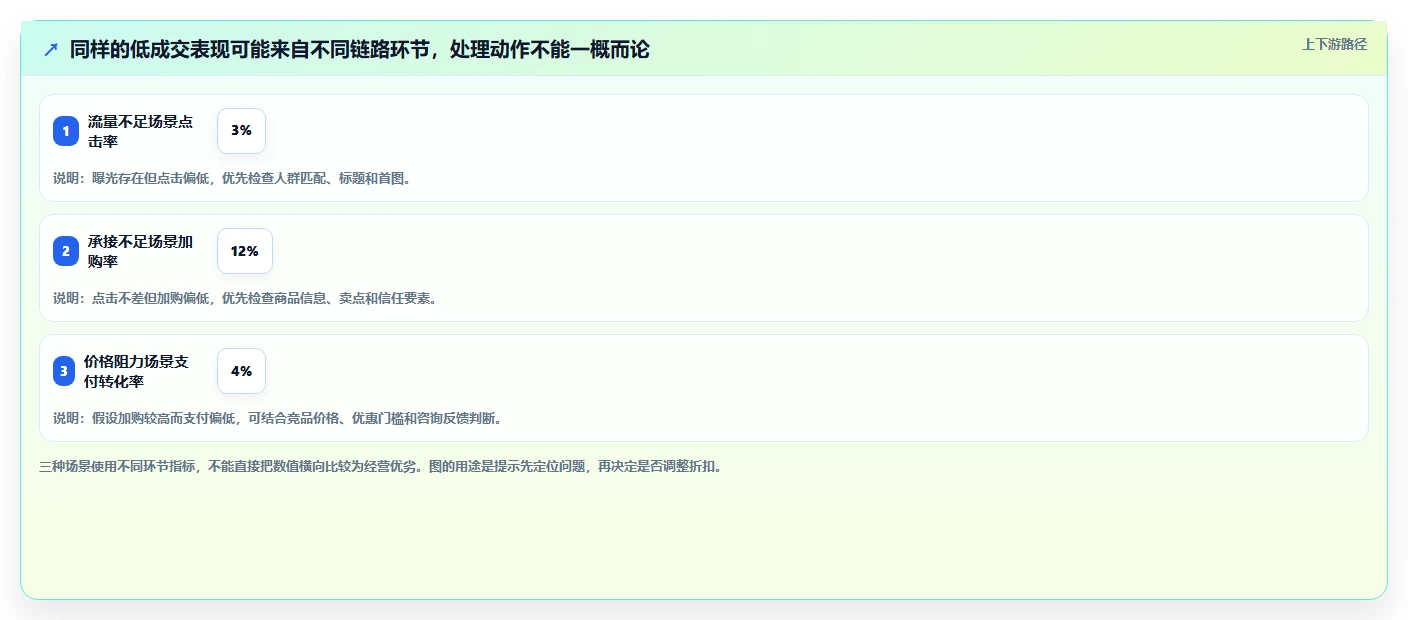This screenshot has width=1408, height=620.
Task: Click the number 2 badge
Action: pos(66,251)
